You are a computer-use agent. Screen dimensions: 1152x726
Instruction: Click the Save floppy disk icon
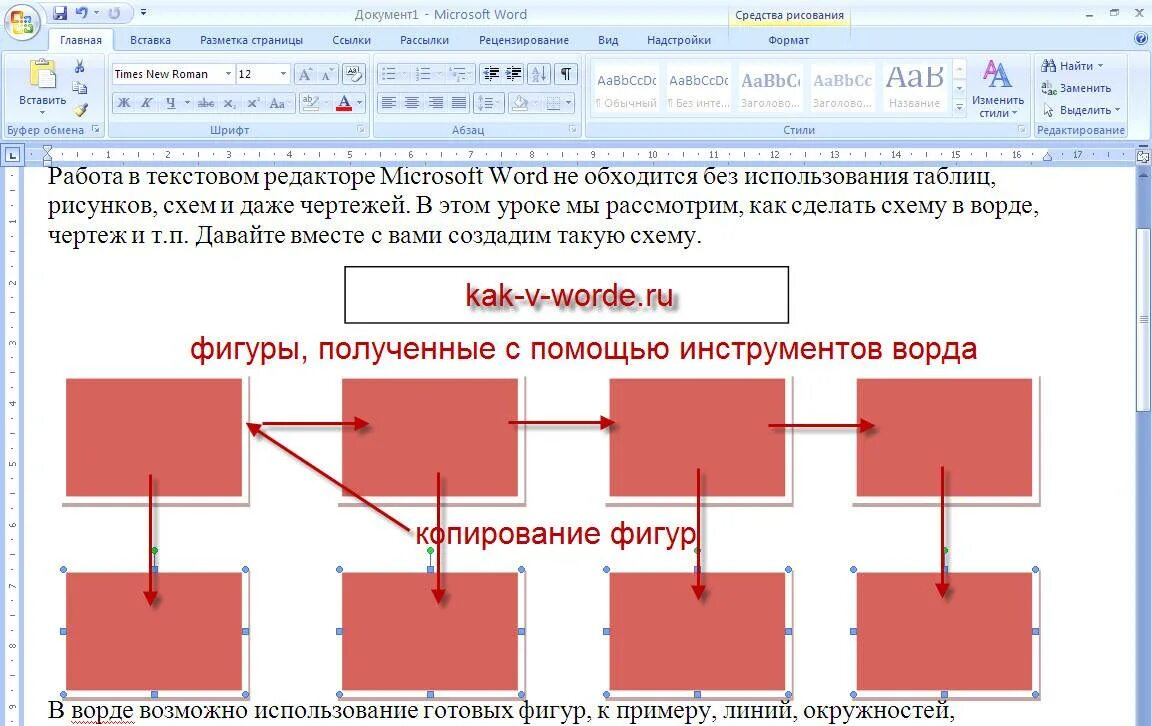(x=60, y=12)
